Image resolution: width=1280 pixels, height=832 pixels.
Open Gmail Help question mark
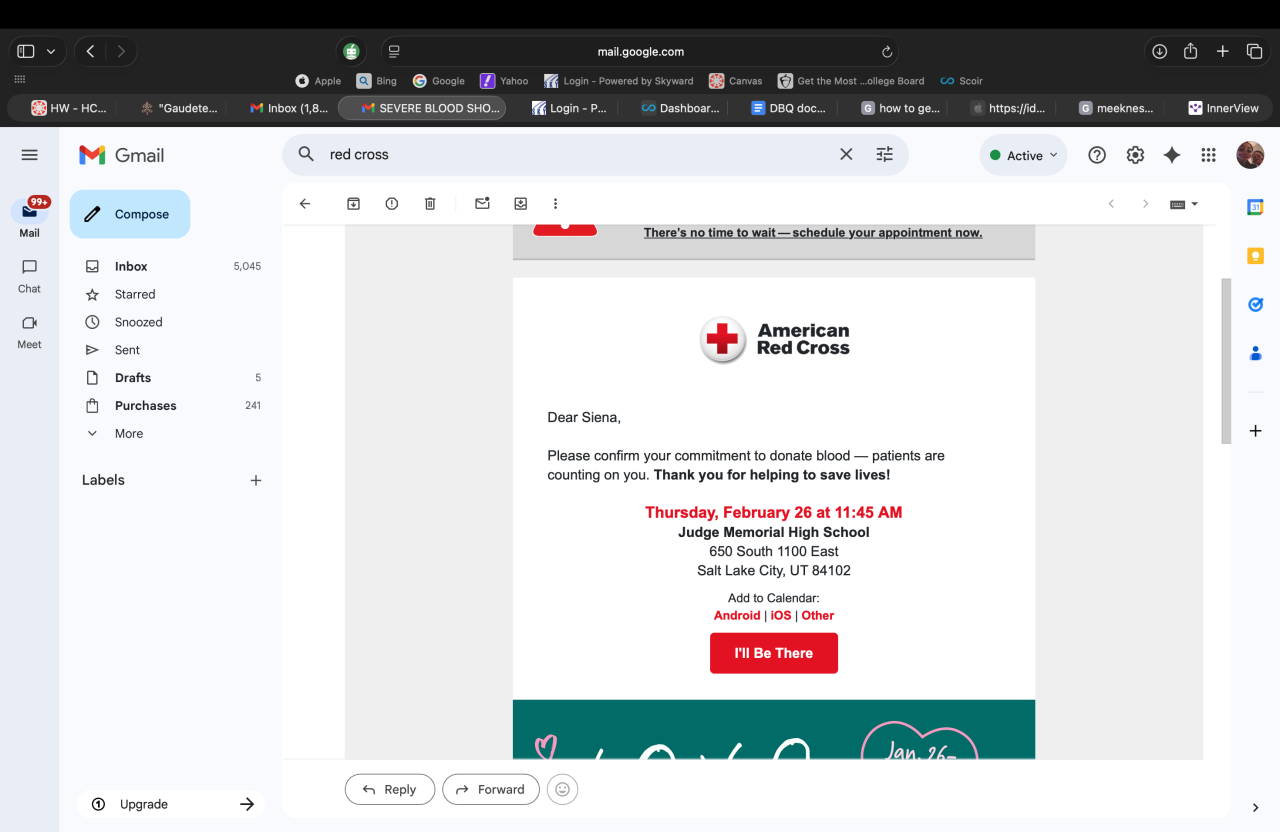[1097, 155]
